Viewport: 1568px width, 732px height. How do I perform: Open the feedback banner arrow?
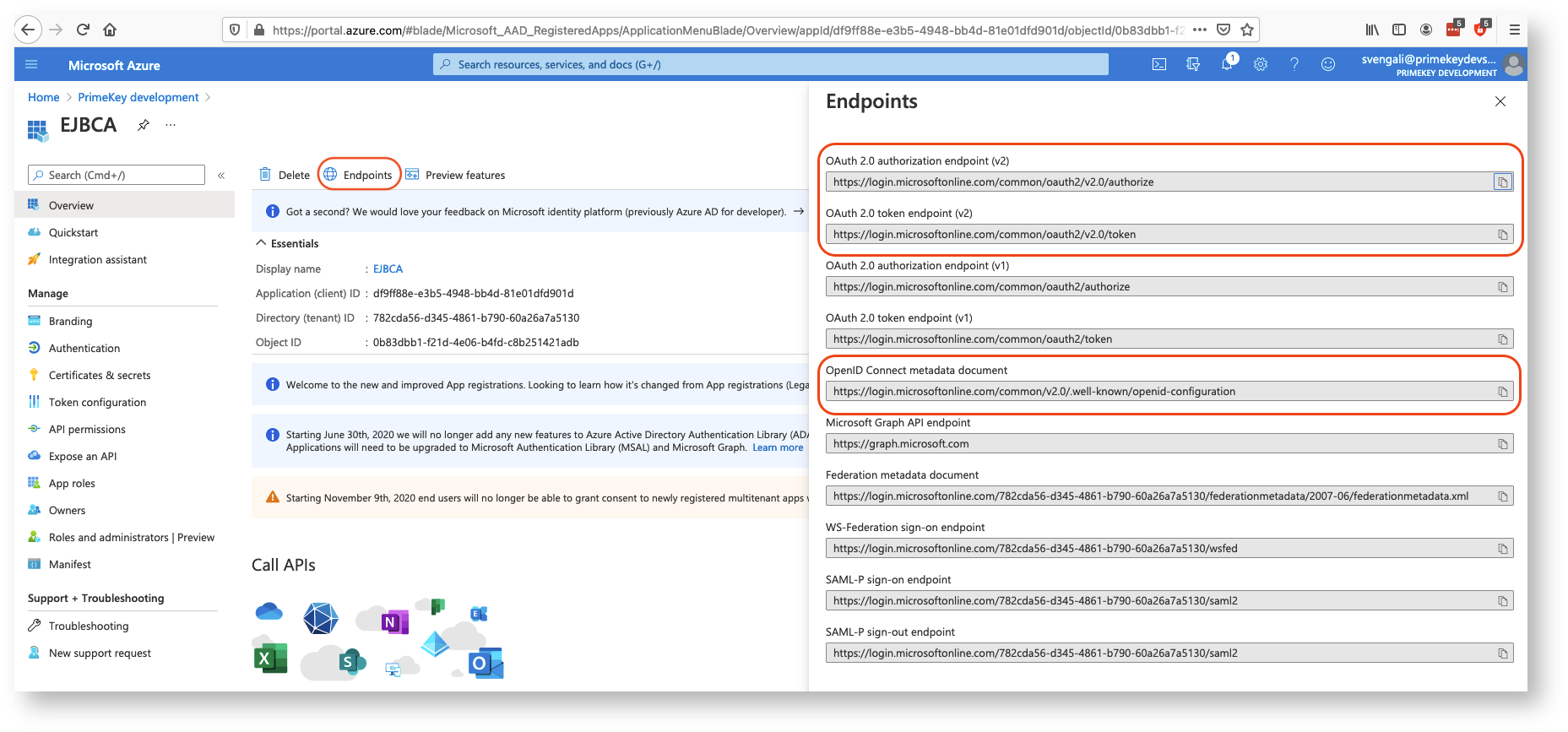[x=799, y=211]
